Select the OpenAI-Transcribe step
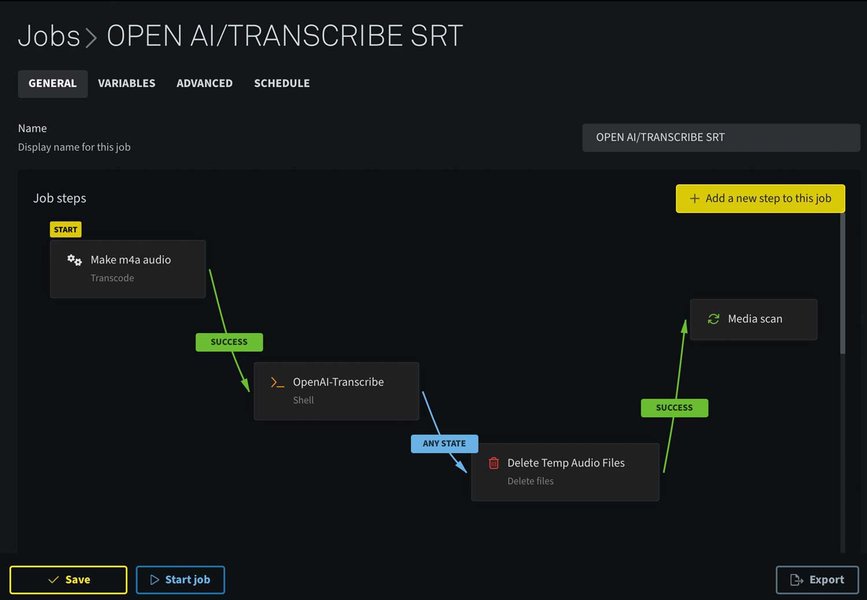This screenshot has height=600, width=867. click(336, 391)
